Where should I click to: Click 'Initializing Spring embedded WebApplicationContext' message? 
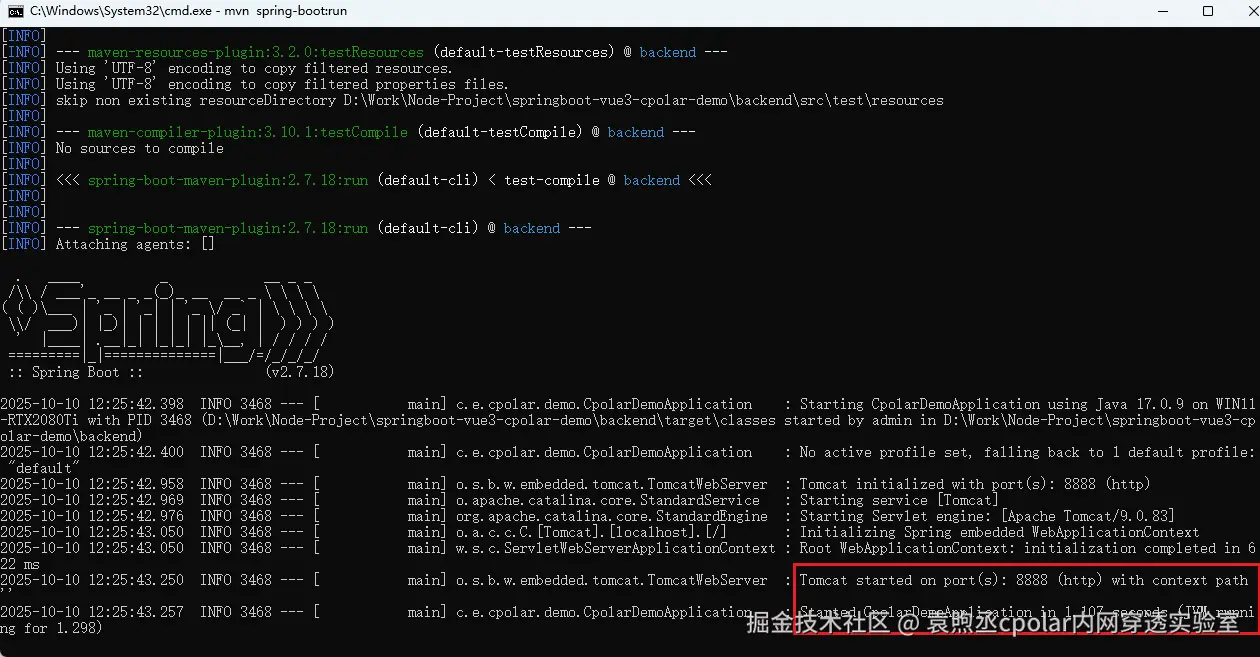tap(999, 532)
